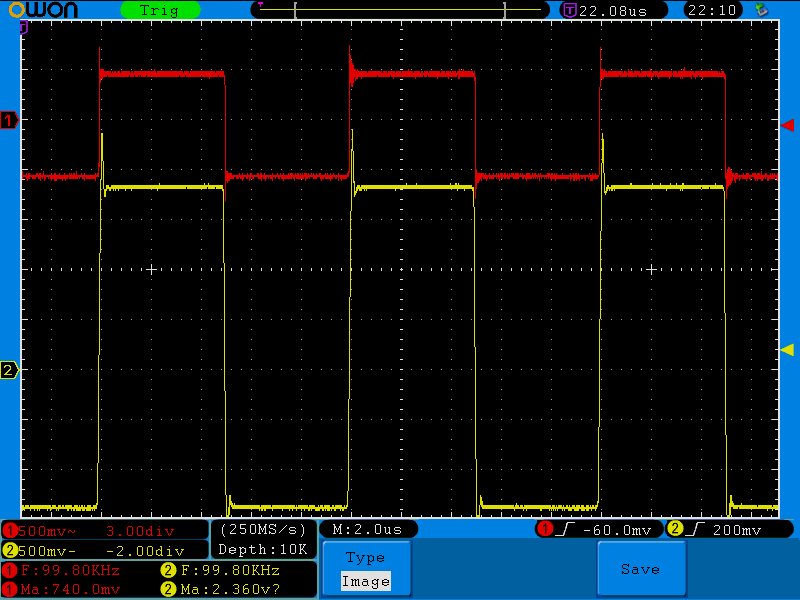Click the channel 2 yellow ground marker

tap(9, 370)
